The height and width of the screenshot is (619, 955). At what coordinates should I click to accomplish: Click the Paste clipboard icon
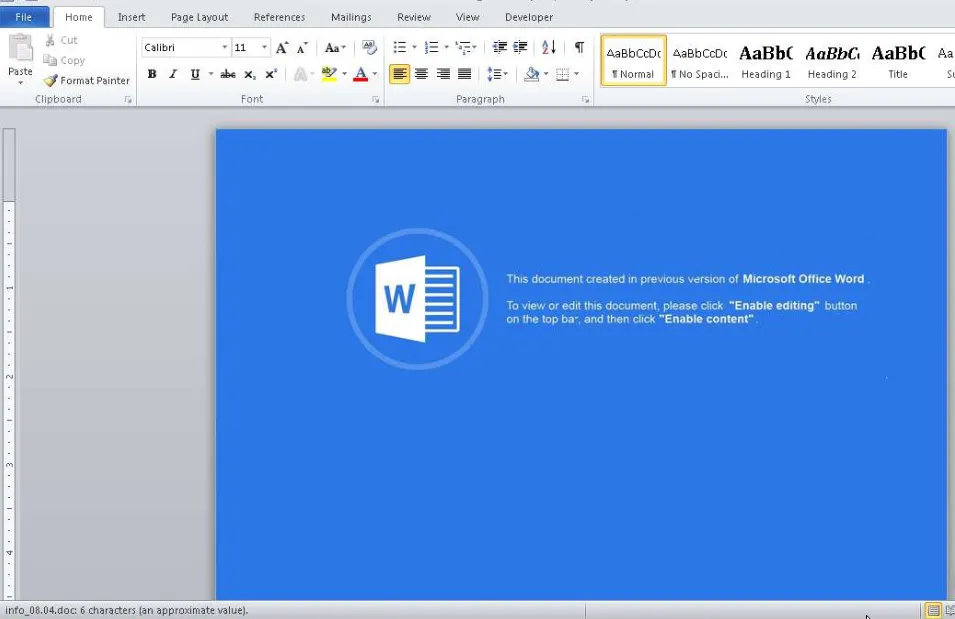click(x=20, y=49)
